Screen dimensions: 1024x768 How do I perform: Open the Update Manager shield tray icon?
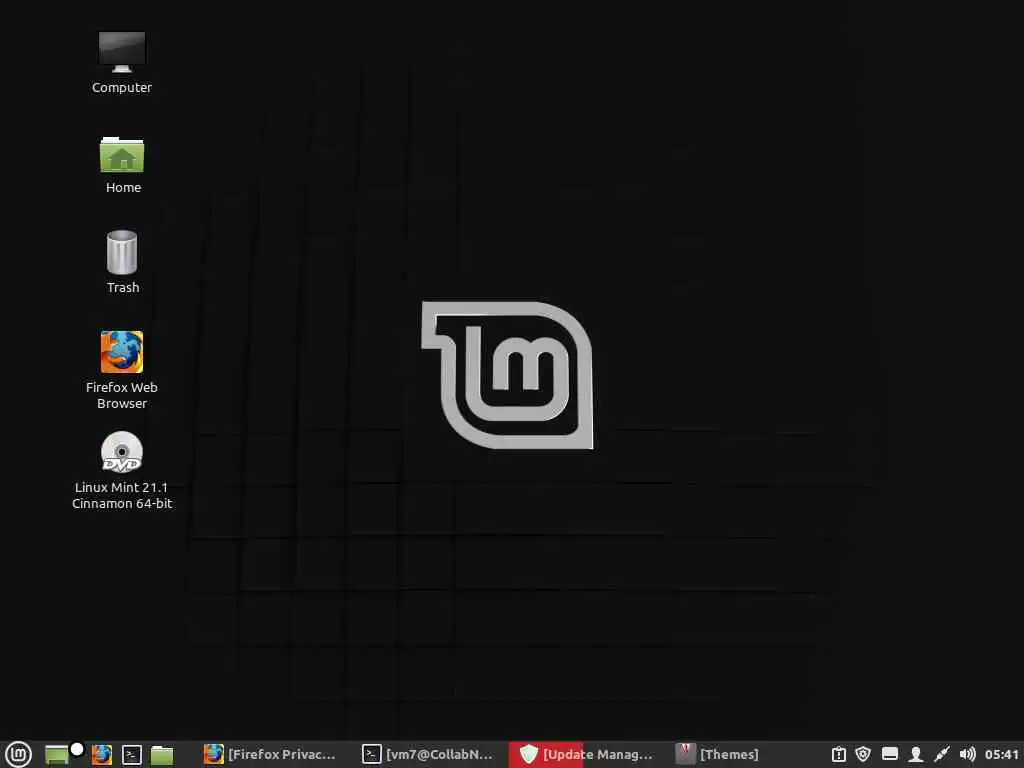click(x=863, y=754)
